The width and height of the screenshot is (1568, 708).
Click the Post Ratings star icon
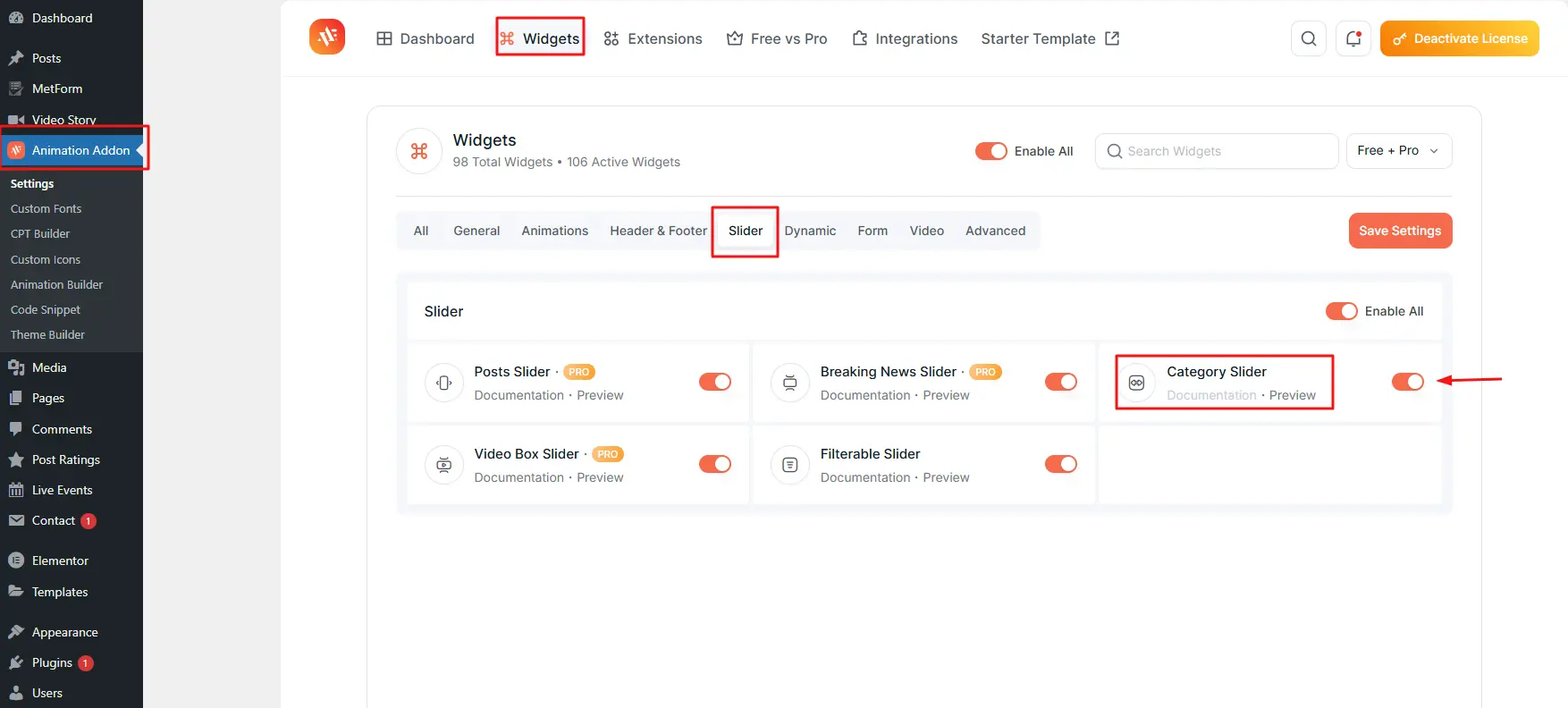click(x=16, y=459)
